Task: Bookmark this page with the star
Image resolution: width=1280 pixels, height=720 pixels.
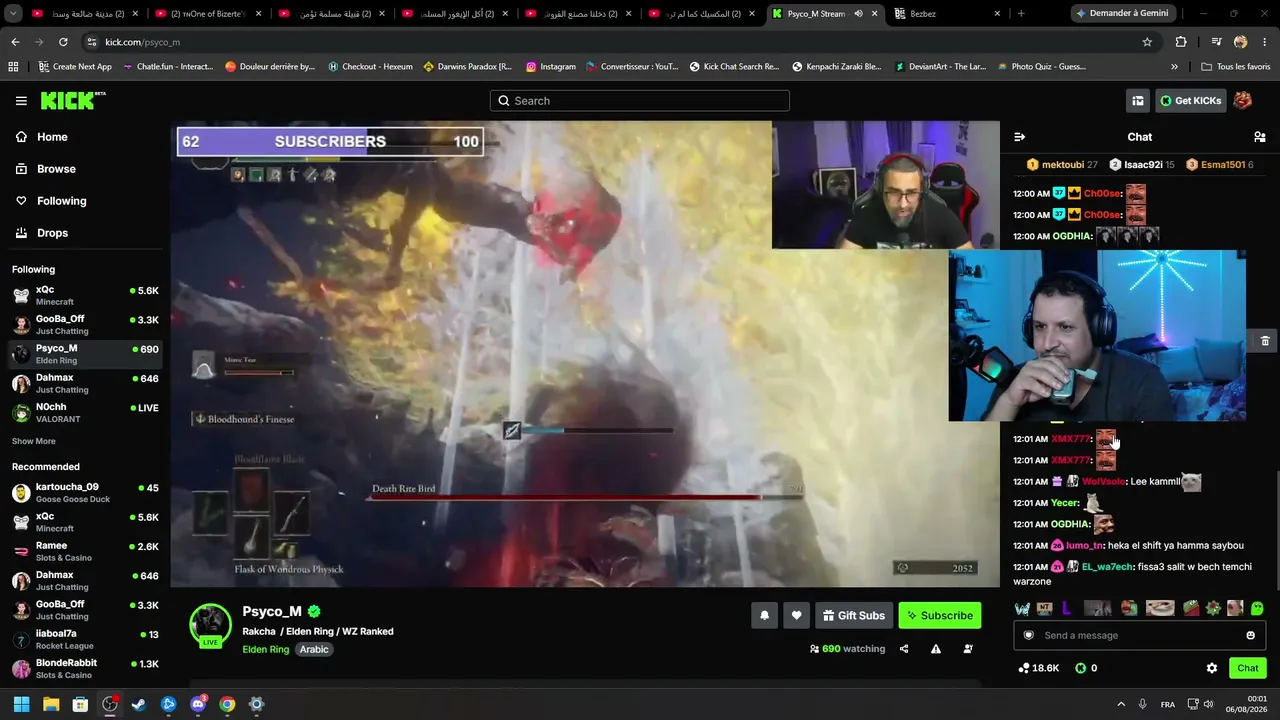Action: [1147, 42]
